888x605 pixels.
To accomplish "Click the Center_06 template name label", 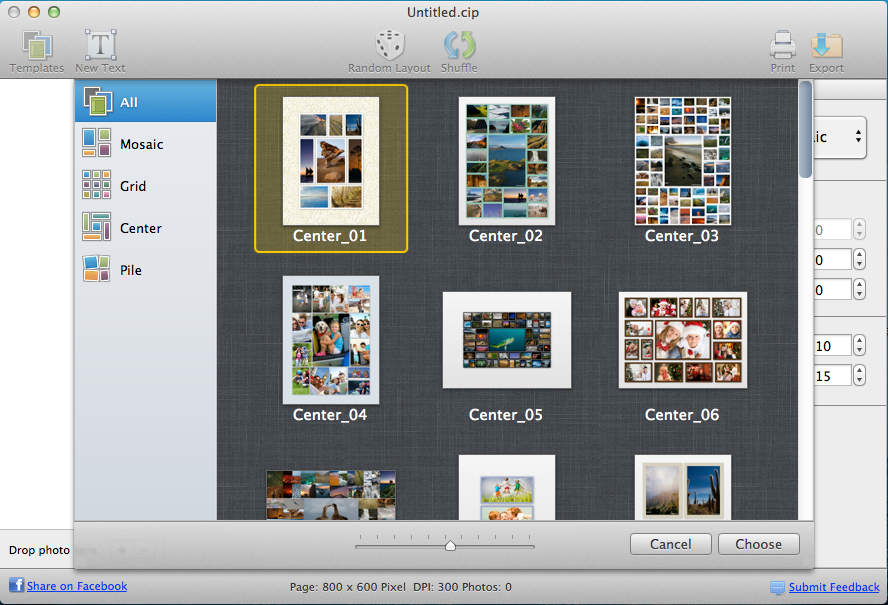I will [682, 415].
